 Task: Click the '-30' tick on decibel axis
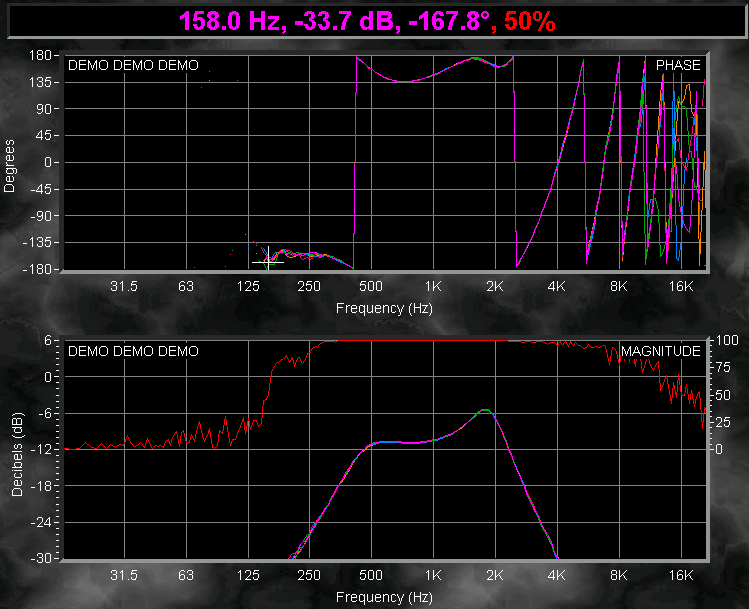click(x=41, y=558)
